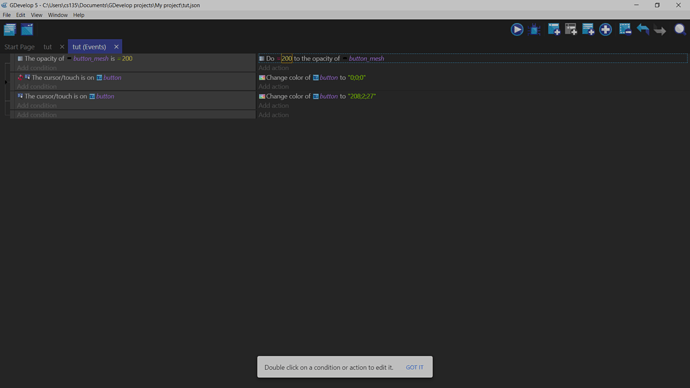Dismiss the hint with GOT IT
The height and width of the screenshot is (388, 690).
(415, 367)
